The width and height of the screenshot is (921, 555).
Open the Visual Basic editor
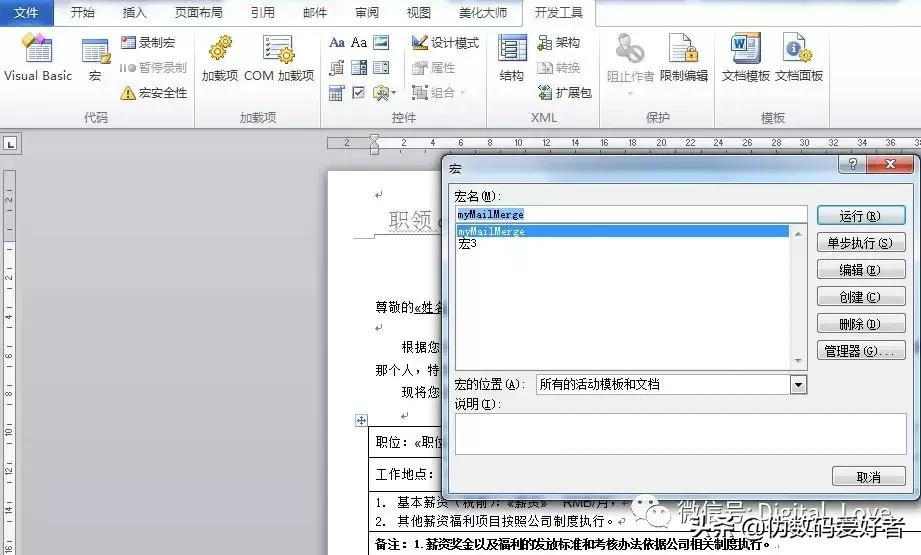click(38, 58)
